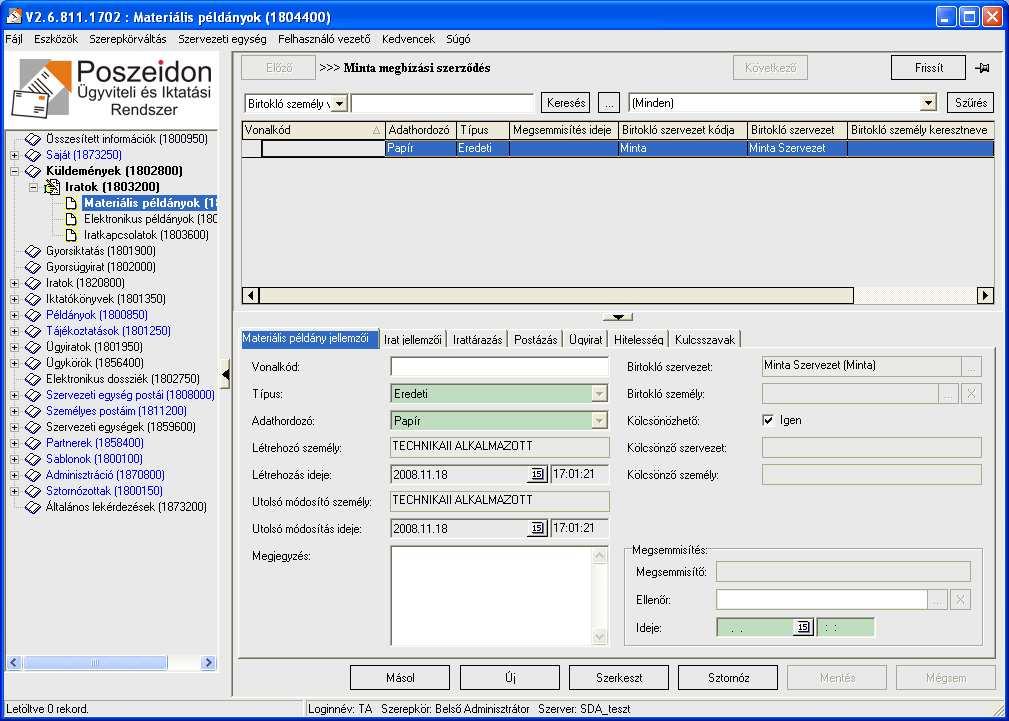Click the application icon in the title bar
1009x721 pixels.
[x=14, y=16]
